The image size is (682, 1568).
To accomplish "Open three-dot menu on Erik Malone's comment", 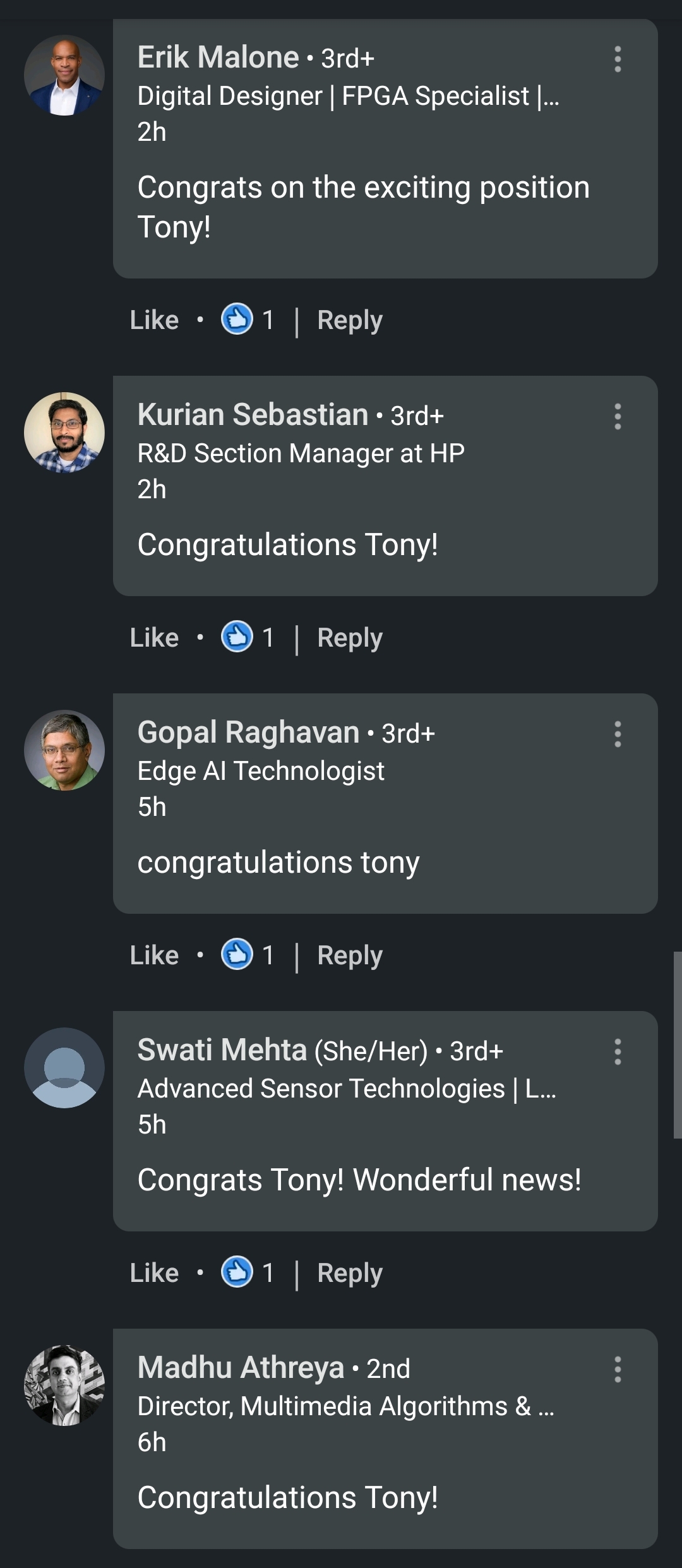I will (x=618, y=59).
